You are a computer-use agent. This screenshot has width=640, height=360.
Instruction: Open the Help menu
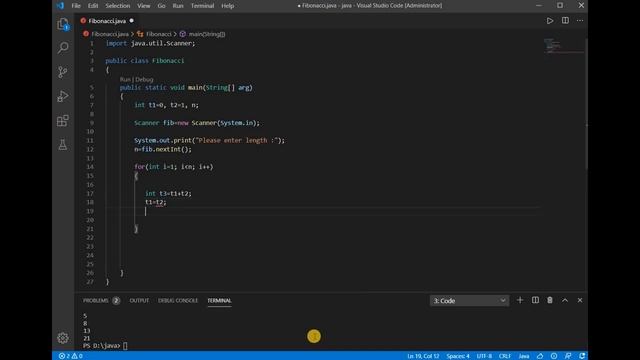pos(227,6)
